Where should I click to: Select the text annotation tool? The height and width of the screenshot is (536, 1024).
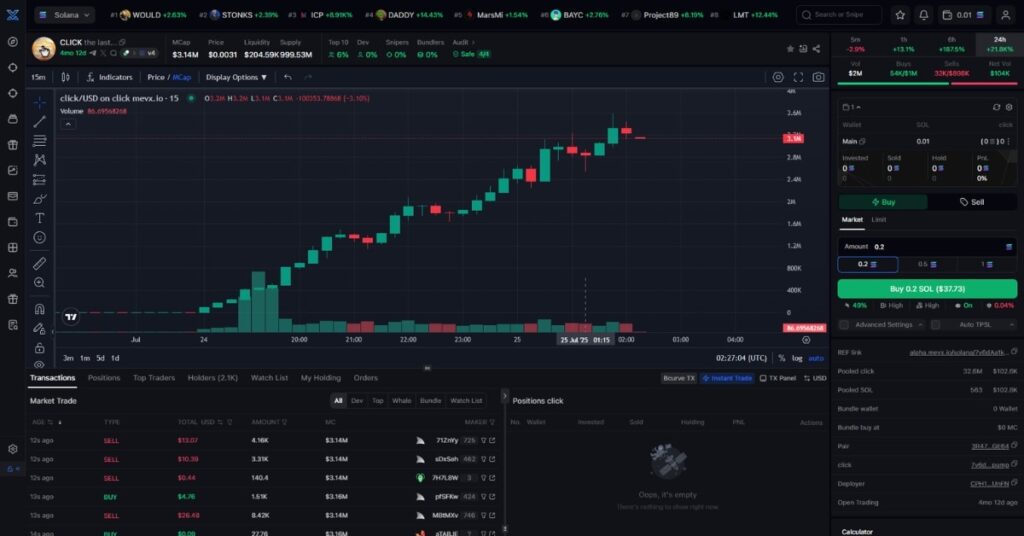[x=40, y=218]
